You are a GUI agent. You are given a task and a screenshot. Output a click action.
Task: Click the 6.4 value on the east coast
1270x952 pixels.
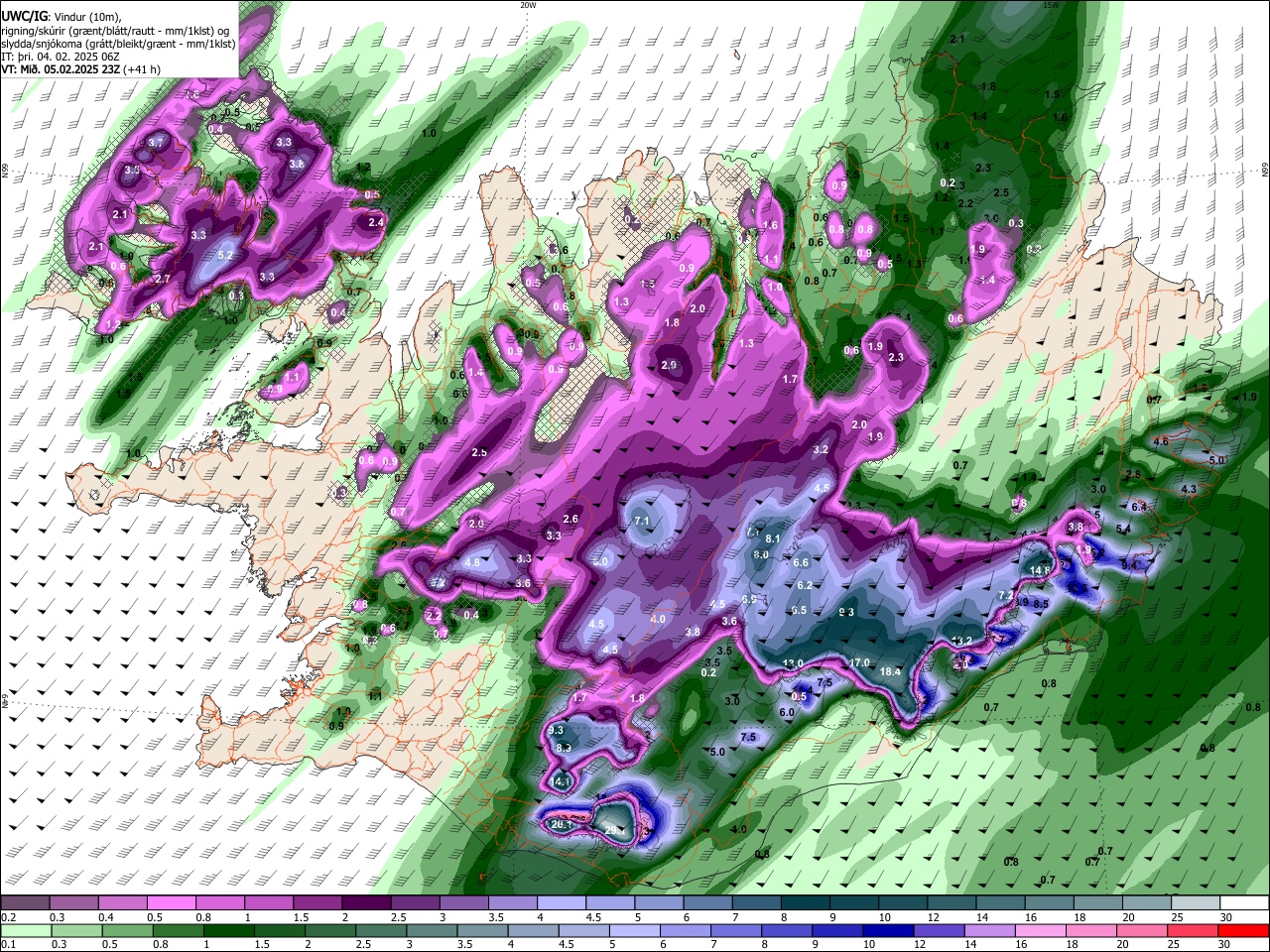click(x=1139, y=507)
